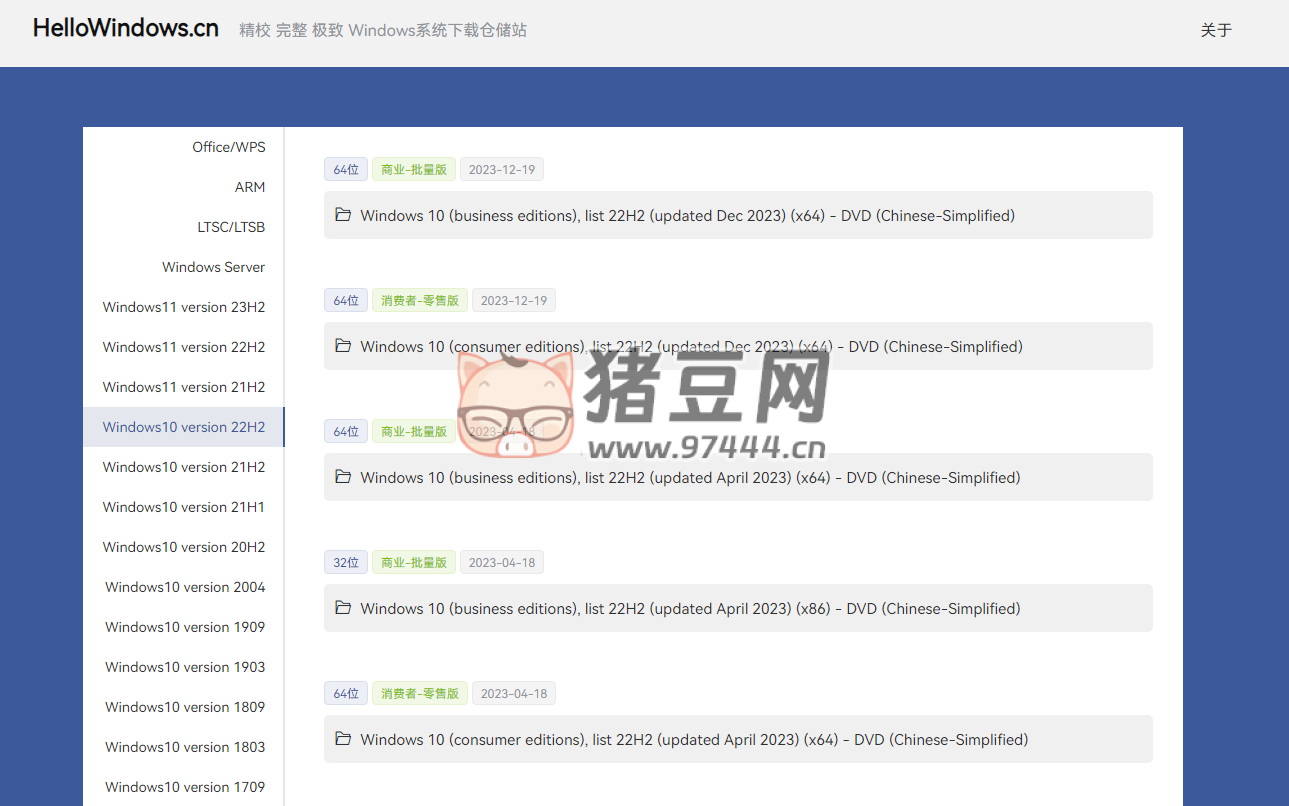Open the Windows11 version 23H2 category
Viewport: 1289px width, 806px height.
click(184, 307)
